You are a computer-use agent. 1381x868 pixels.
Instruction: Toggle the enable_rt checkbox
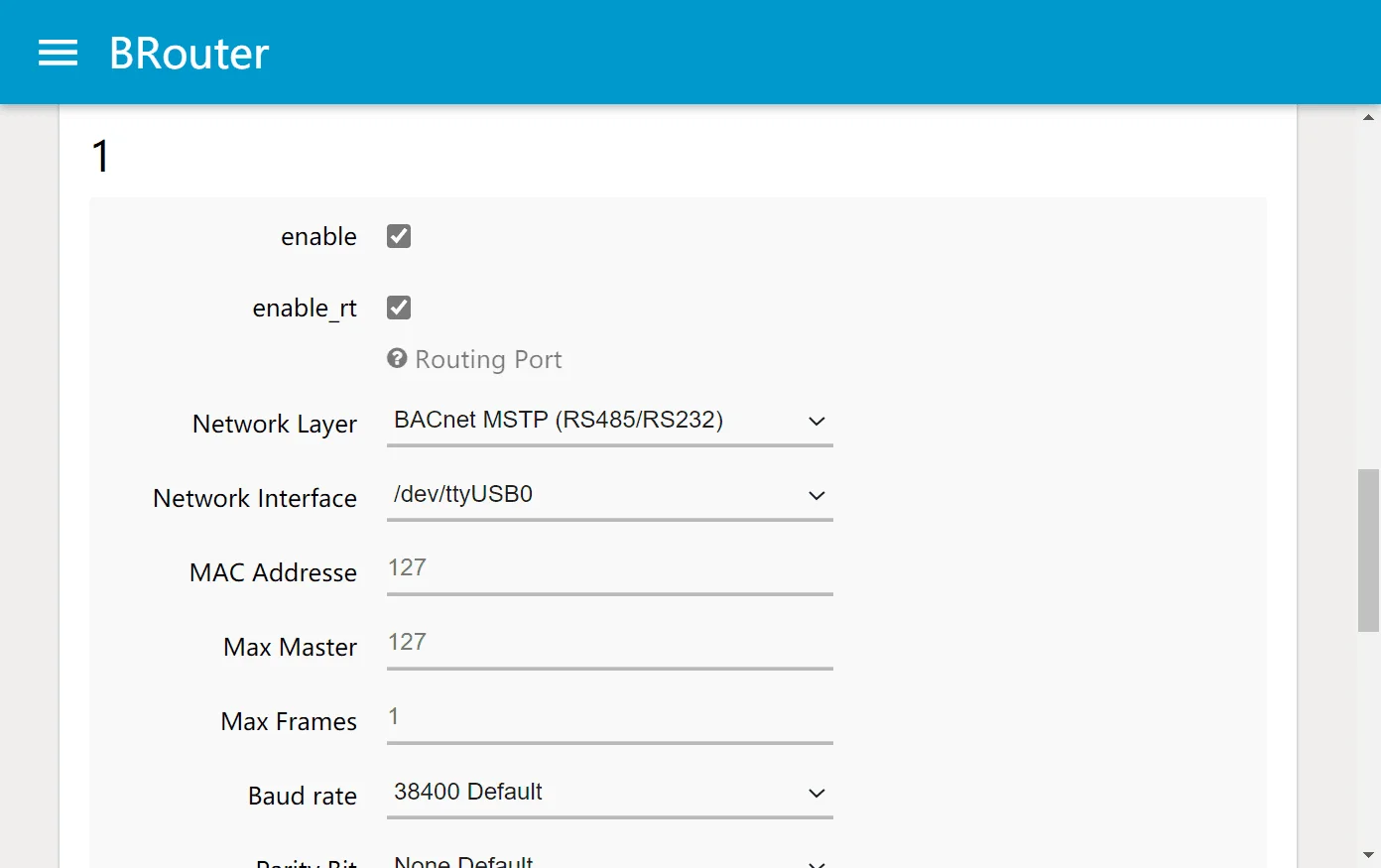(399, 308)
